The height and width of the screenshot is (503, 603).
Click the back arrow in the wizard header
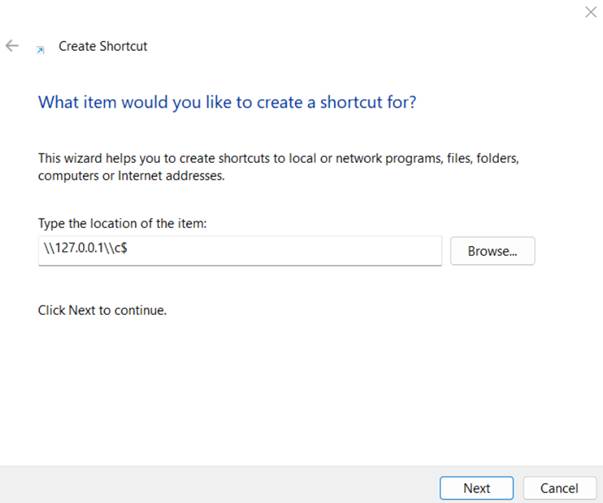(x=12, y=46)
